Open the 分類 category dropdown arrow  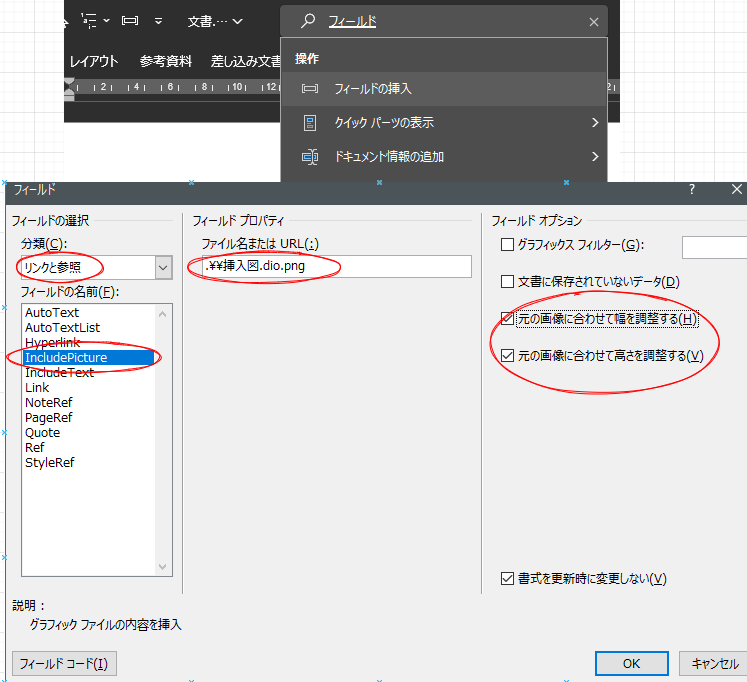[x=163, y=267]
